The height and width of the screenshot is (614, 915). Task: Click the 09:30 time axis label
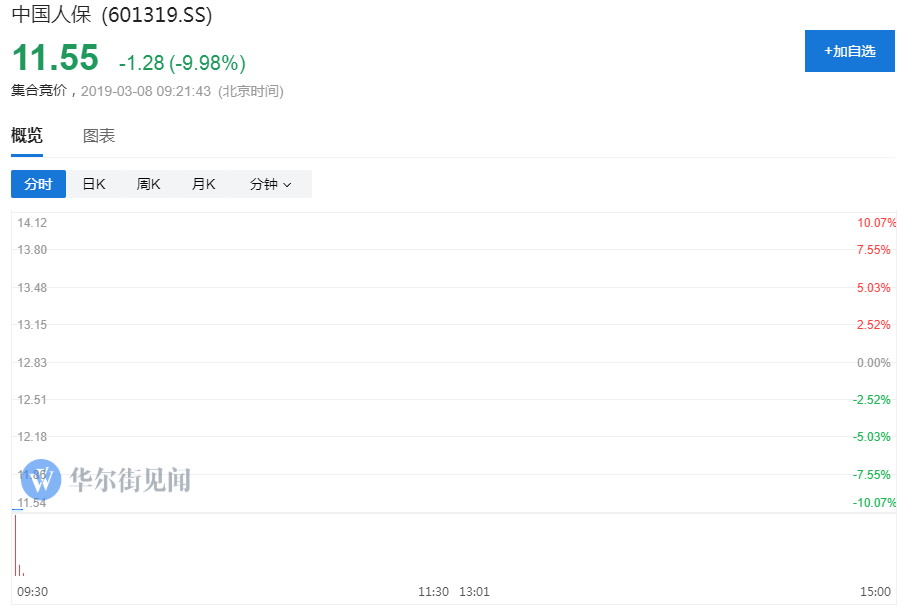[x=32, y=592]
